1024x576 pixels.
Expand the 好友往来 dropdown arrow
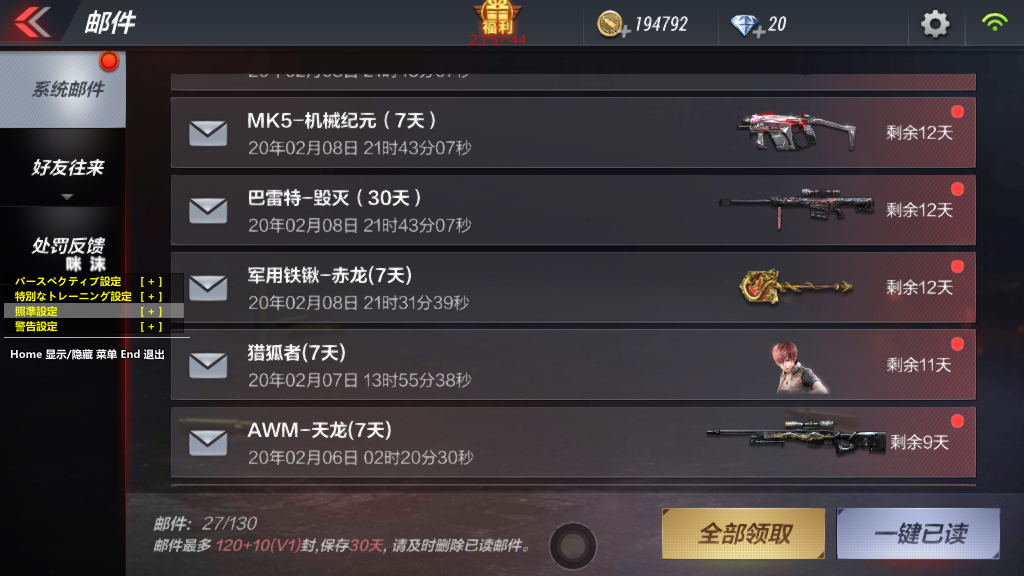[67, 197]
